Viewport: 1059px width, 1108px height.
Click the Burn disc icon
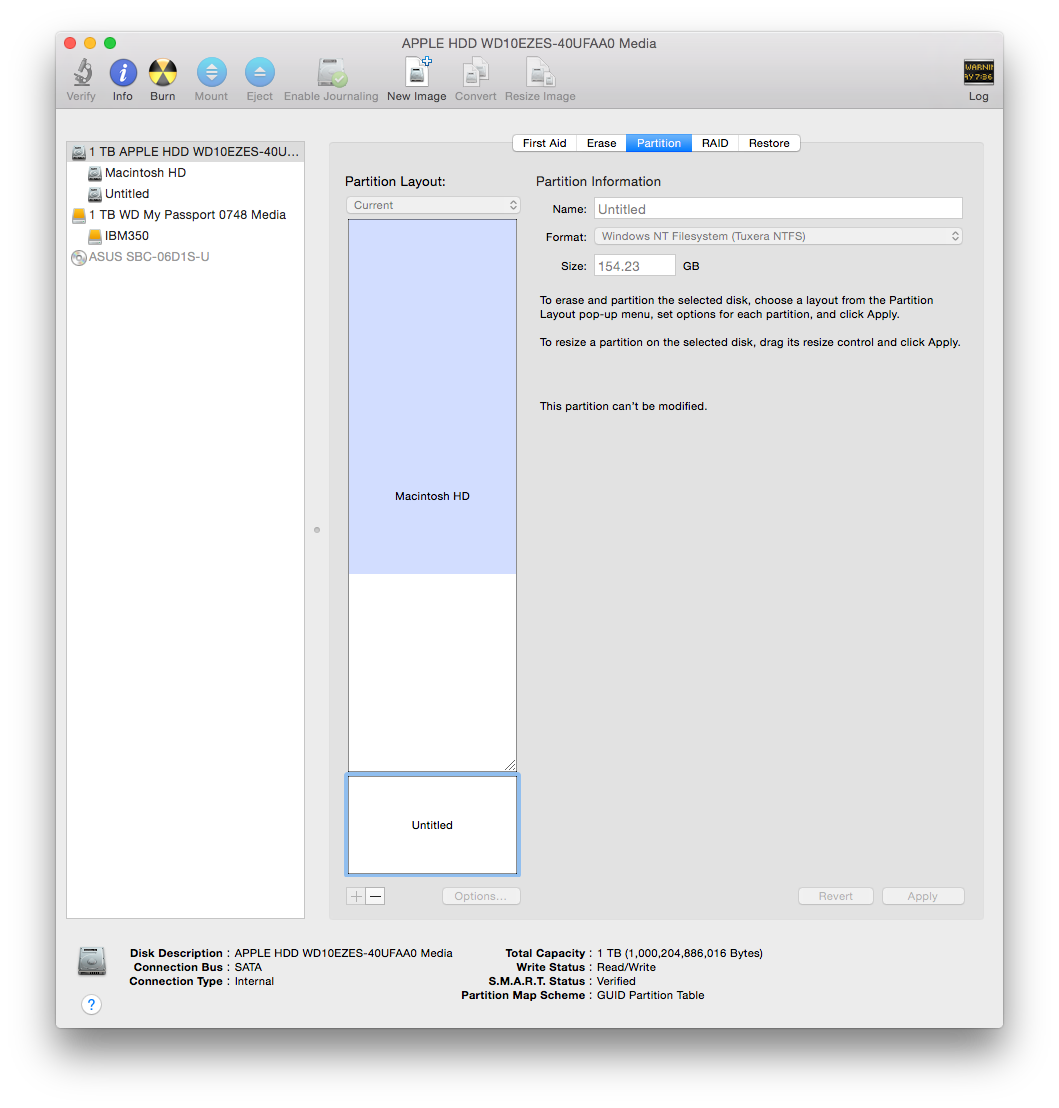162,72
